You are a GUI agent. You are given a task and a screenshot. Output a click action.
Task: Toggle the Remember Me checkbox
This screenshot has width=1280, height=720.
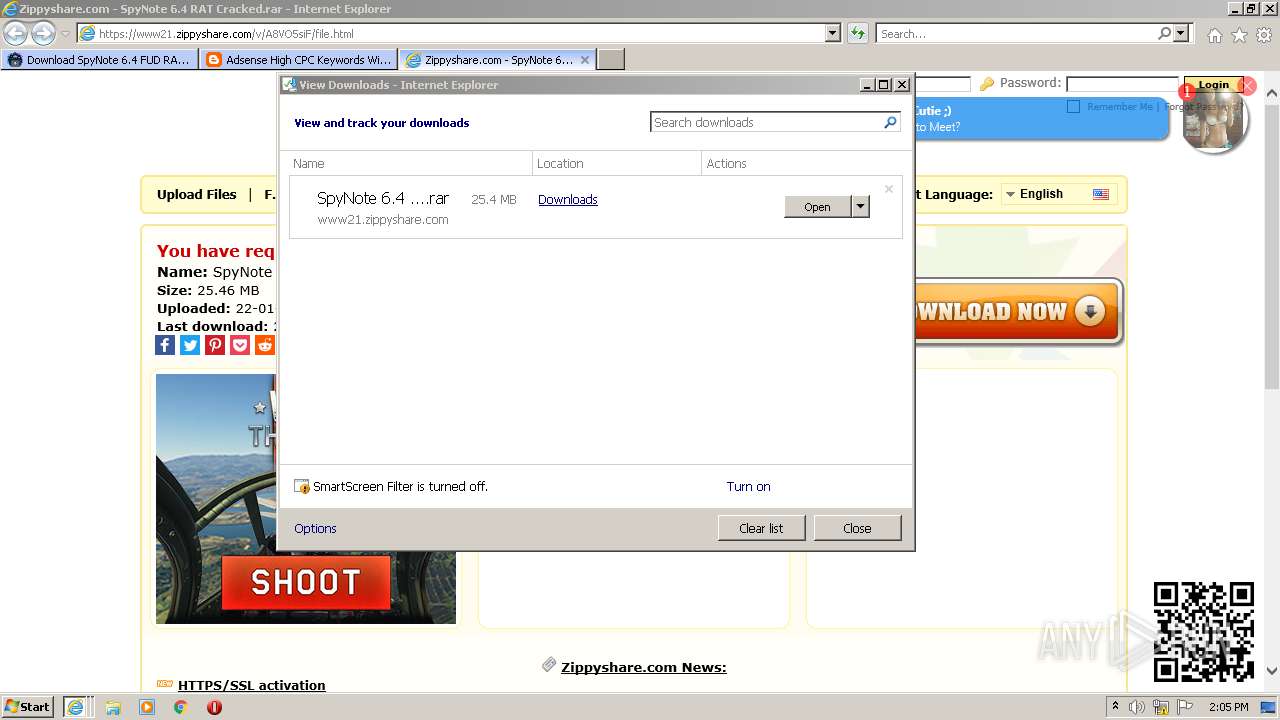click(x=1073, y=106)
